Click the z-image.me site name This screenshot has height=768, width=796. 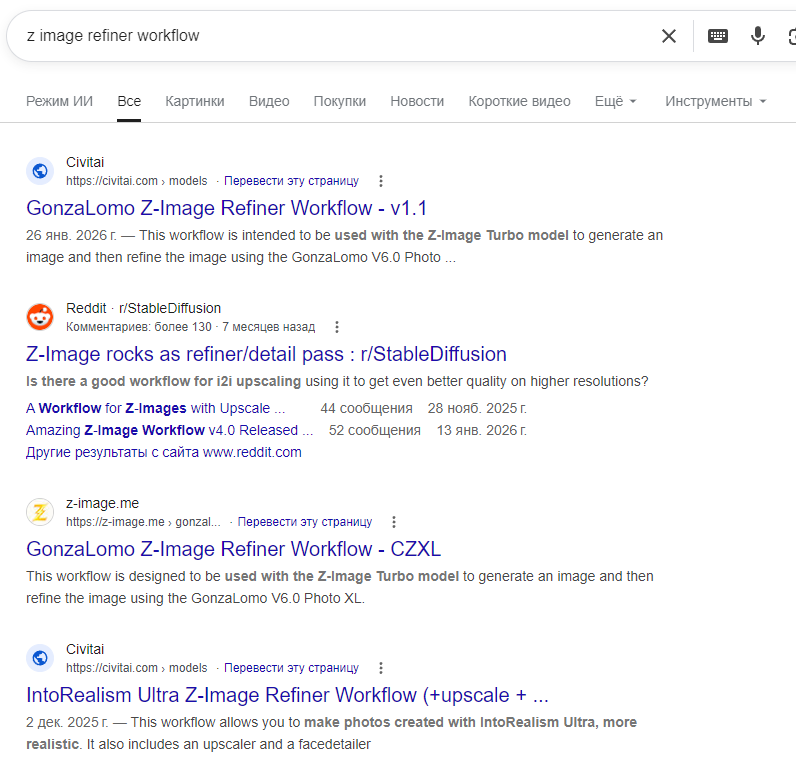click(102, 503)
